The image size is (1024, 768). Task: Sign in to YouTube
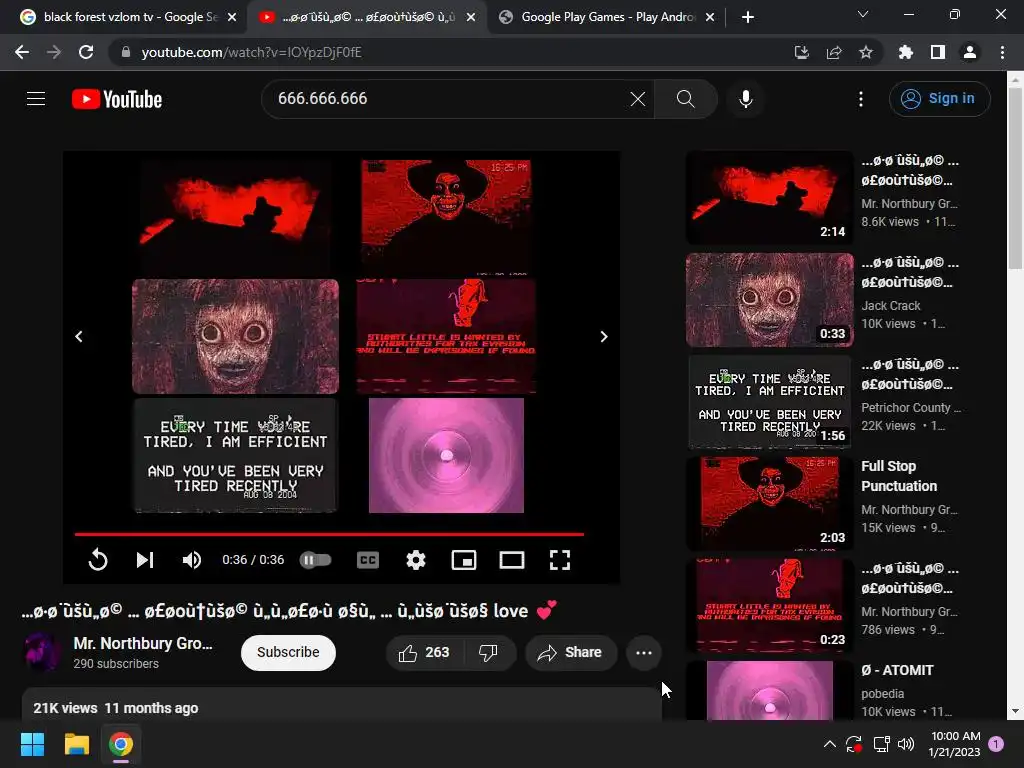[939, 99]
